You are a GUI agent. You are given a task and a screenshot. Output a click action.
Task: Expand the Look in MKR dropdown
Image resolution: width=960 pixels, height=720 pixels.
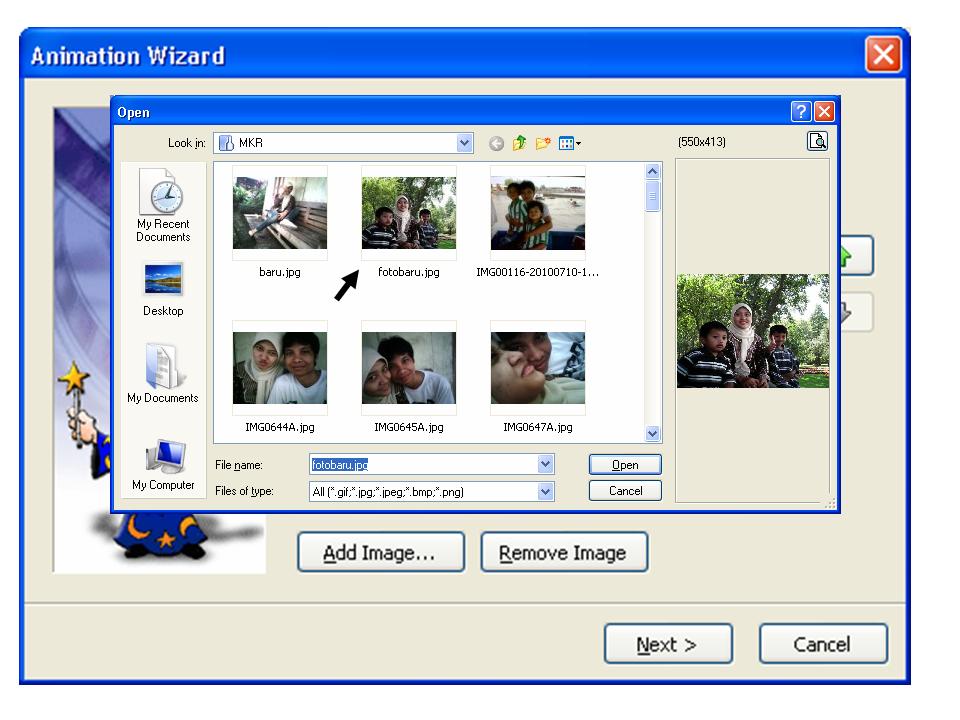[x=465, y=143]
